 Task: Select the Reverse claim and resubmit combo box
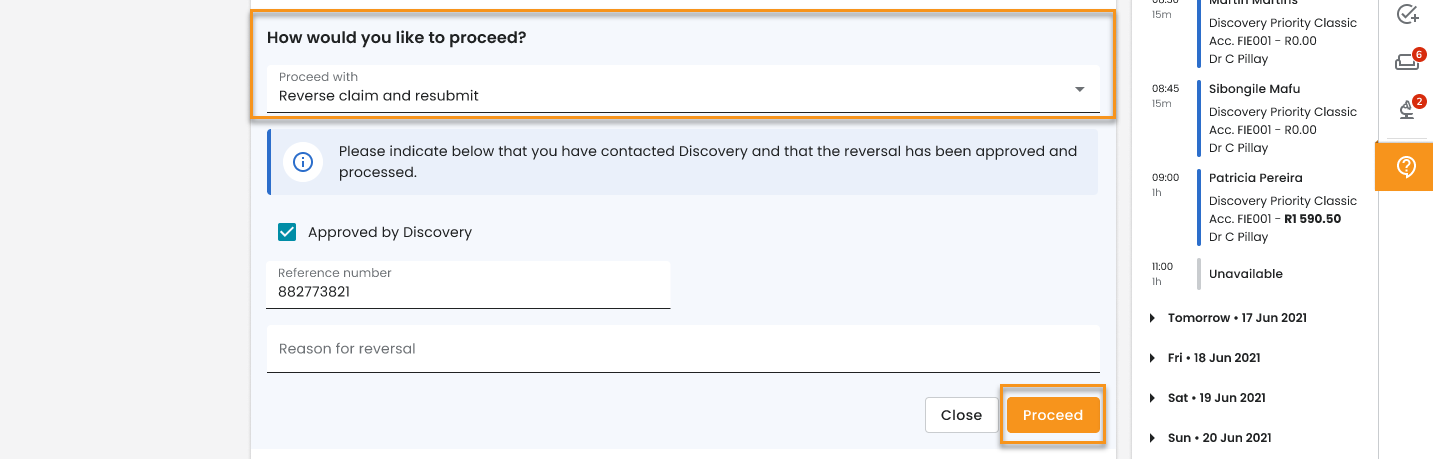(683, 89)
